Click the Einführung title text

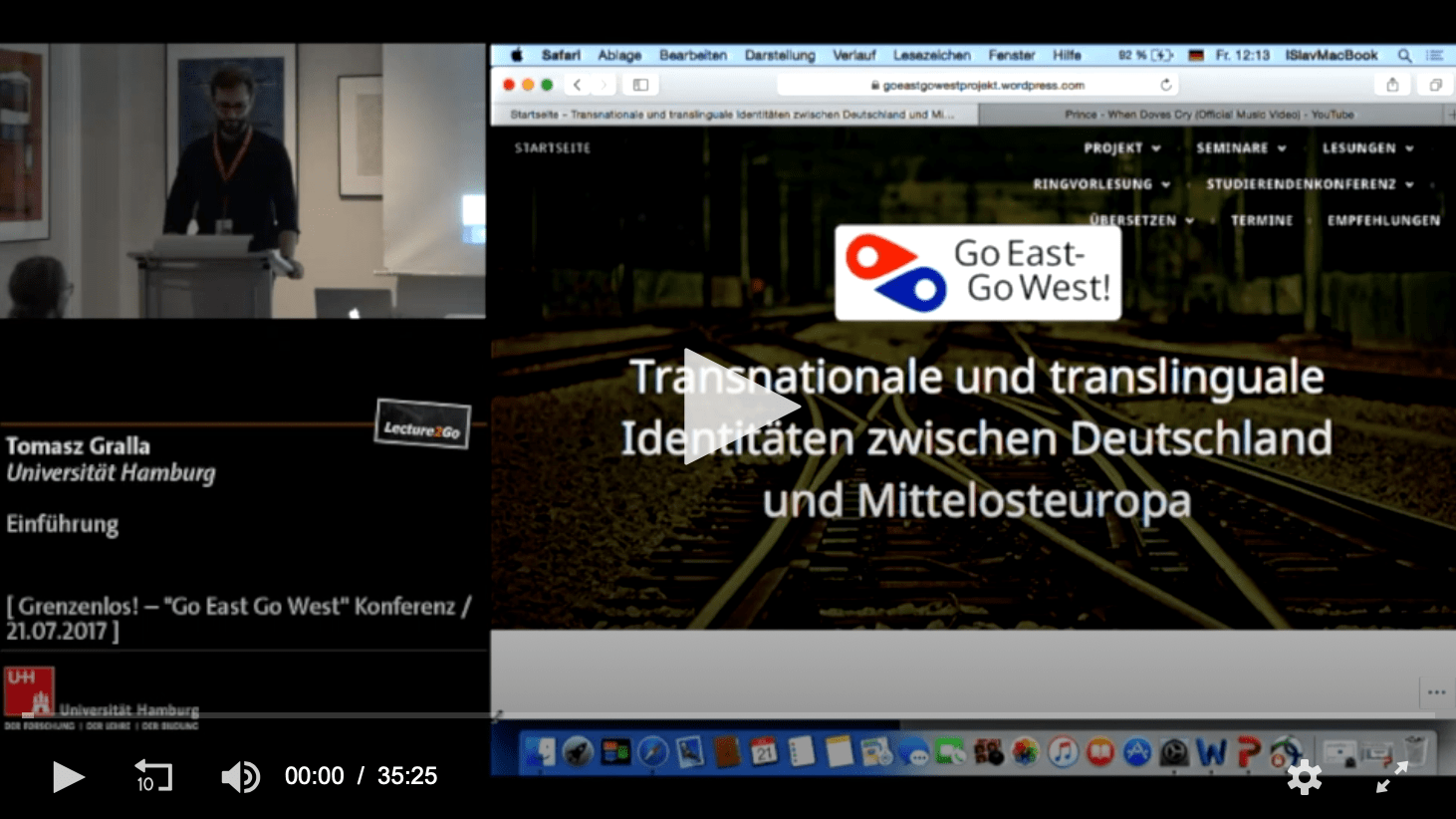coord(62,523)
